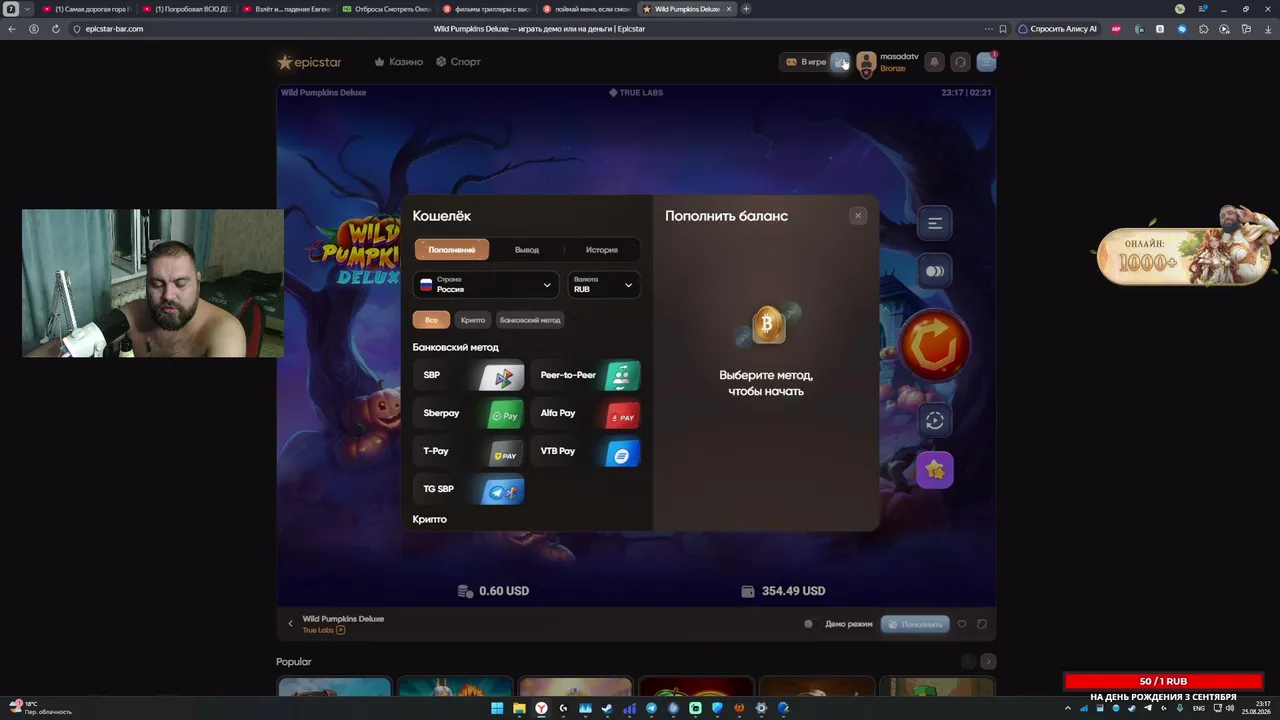This screenshot has height=720, width=1280.
Task: Choose the Alfa Pay payment method
Action: pos(585,414)
